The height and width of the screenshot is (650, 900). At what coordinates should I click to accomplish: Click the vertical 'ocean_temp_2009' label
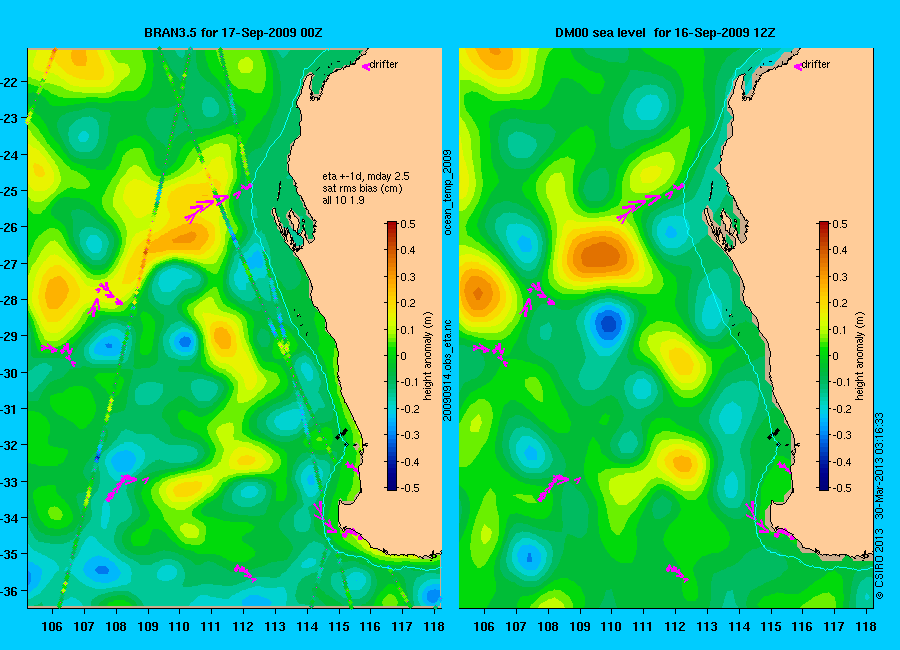448,193
